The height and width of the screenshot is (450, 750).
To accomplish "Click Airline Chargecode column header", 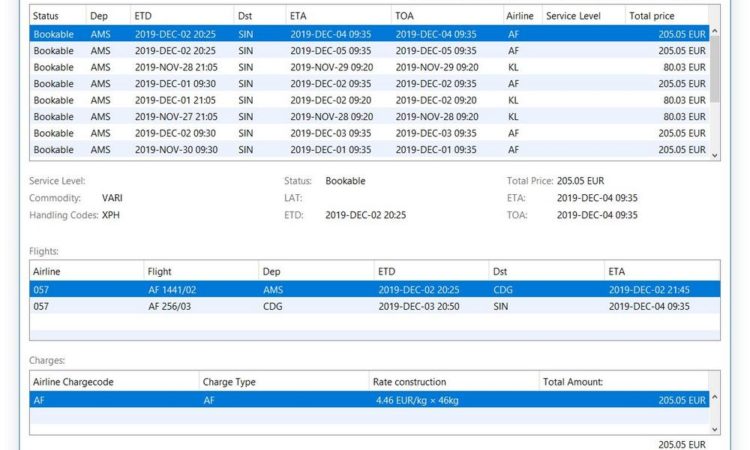I will (114, 382).
